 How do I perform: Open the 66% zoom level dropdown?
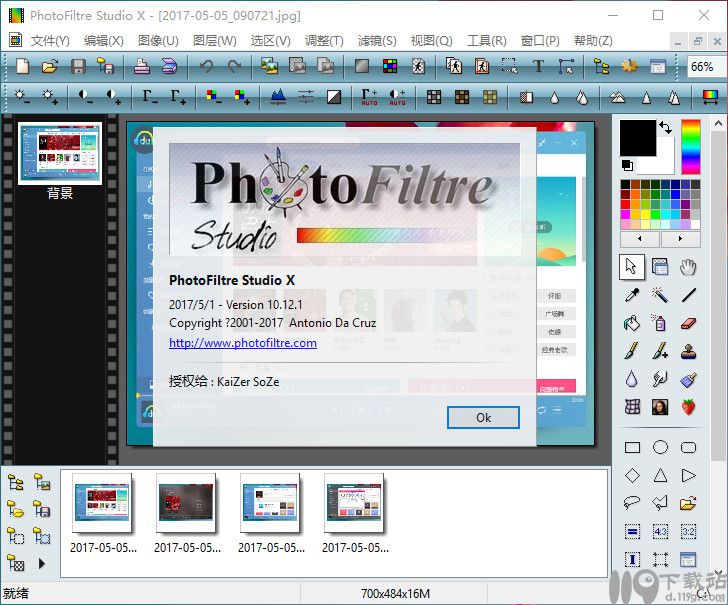(x=705, y=67)
